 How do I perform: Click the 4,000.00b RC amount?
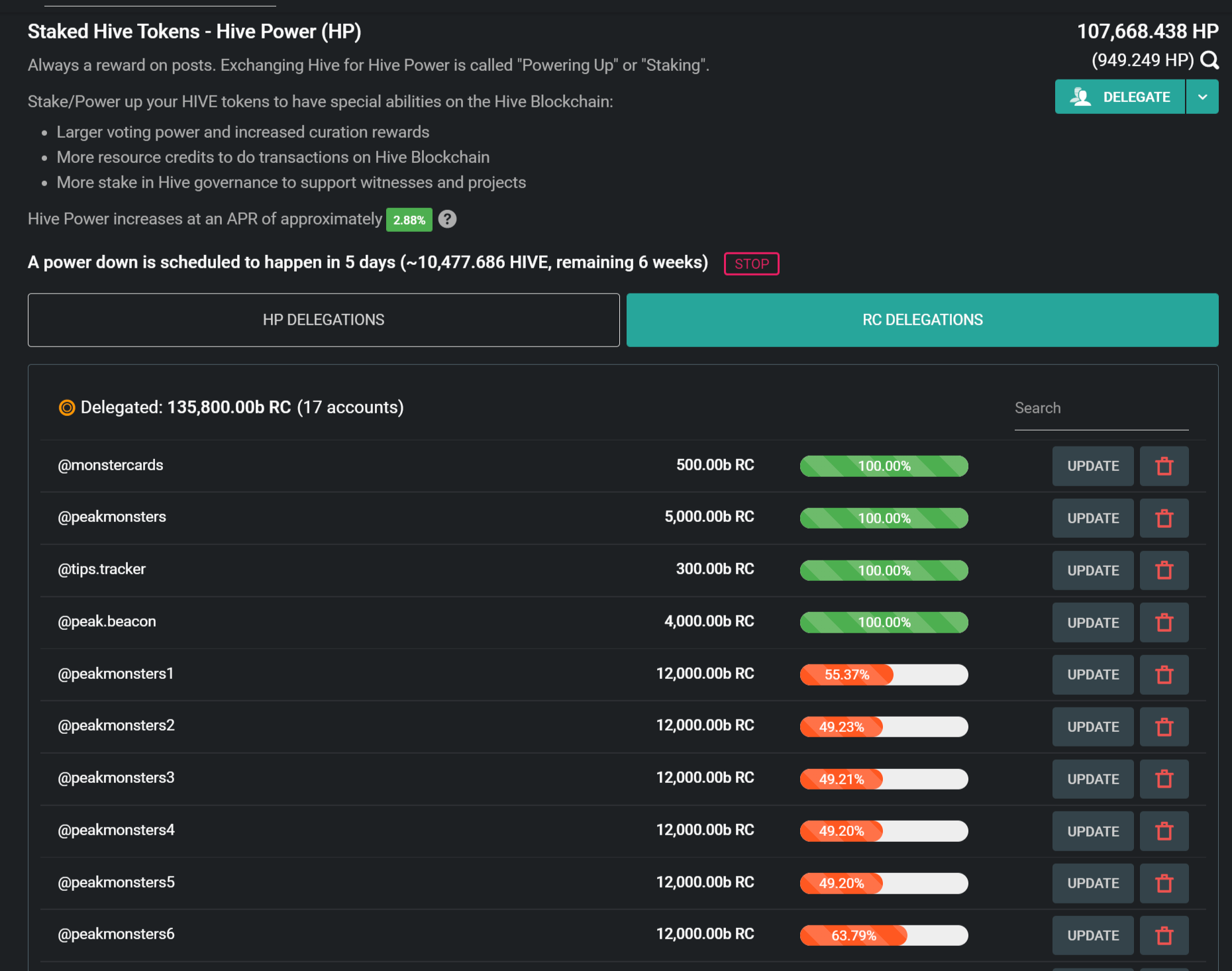pos(709,621)
